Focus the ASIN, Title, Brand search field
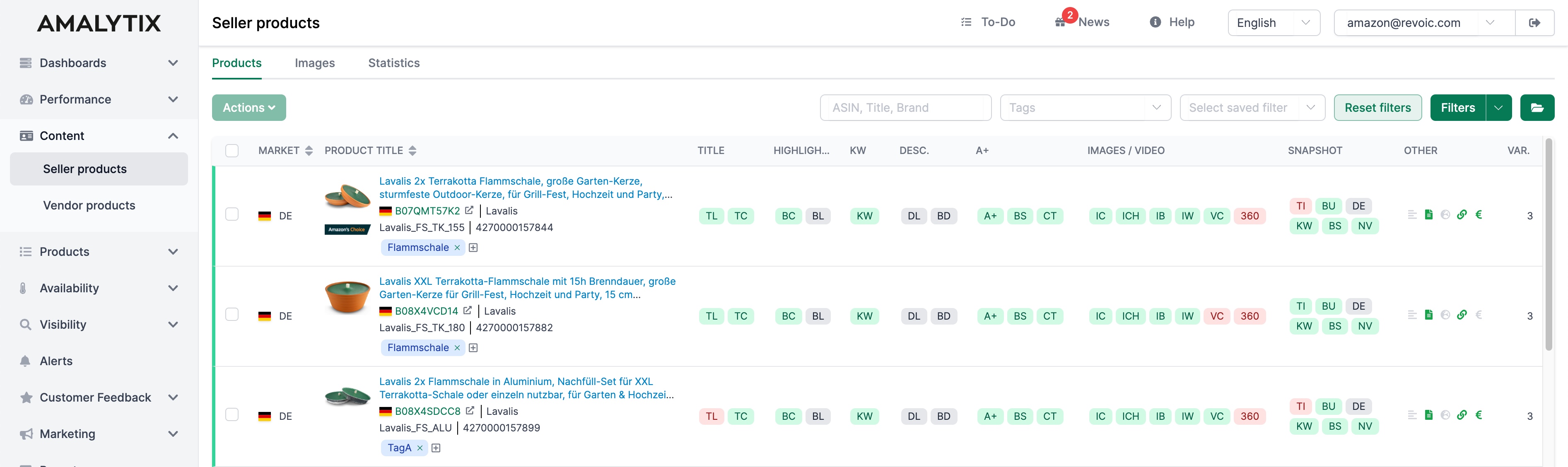The height and width of the screenshot is (467, 1568). coord(905,108)
